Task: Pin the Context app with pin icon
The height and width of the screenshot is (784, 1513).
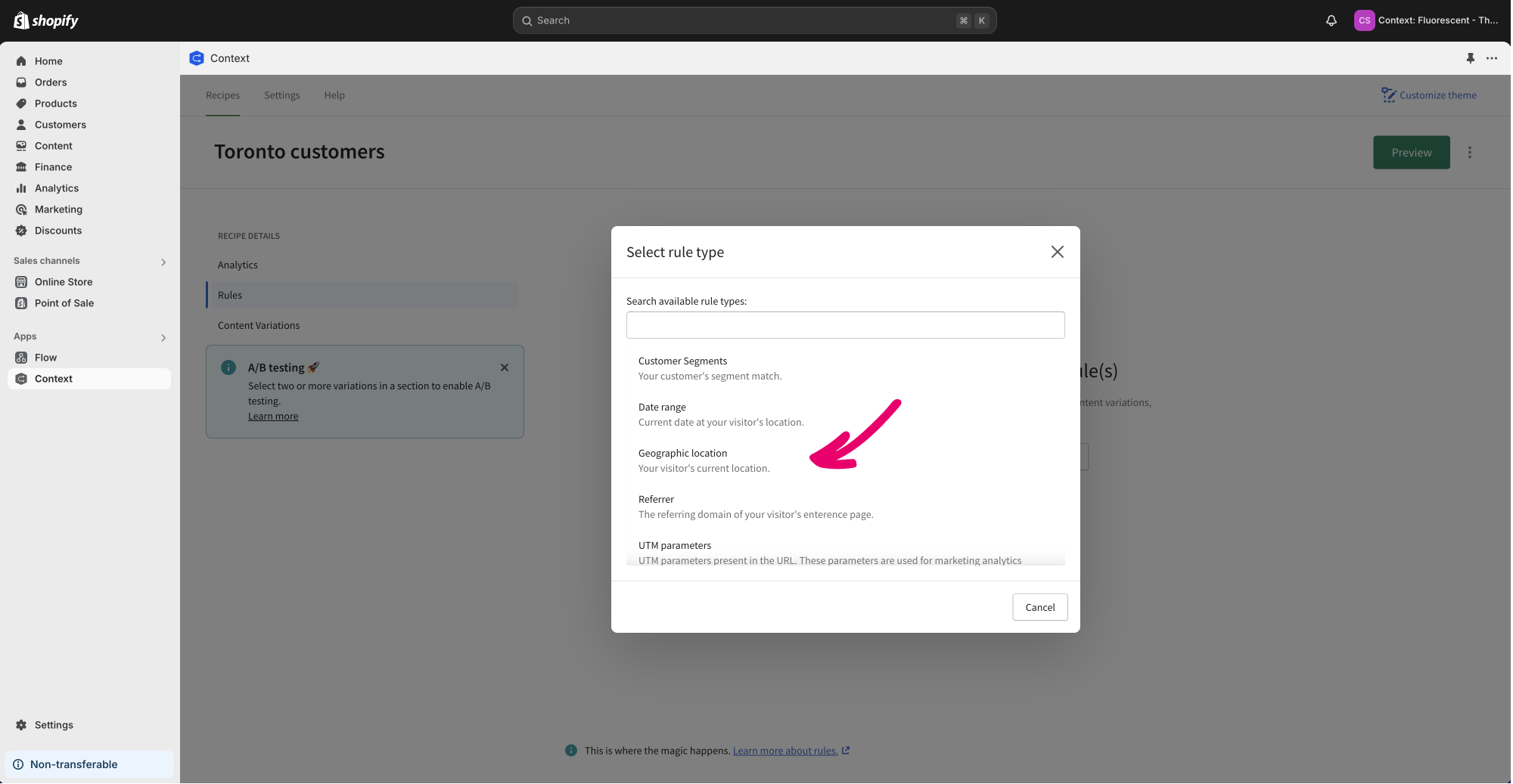Action: coord(1470,58)
